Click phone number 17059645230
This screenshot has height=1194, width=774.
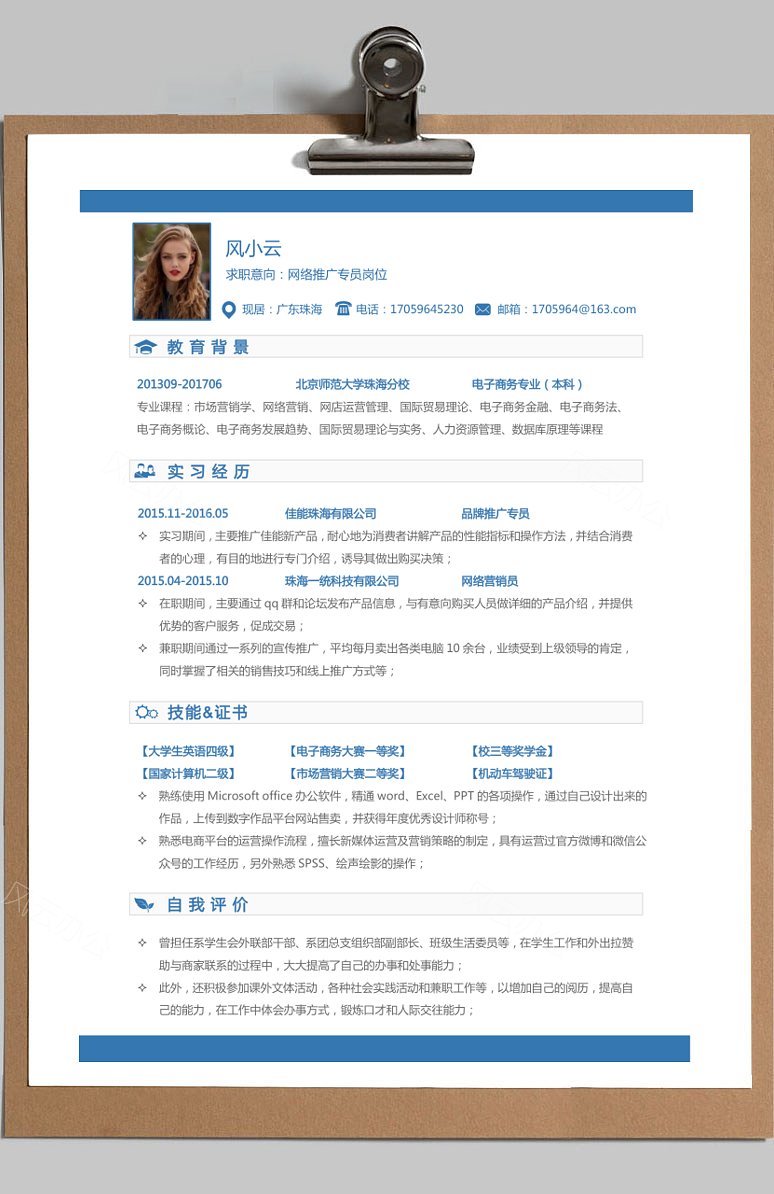click(427, 309)
